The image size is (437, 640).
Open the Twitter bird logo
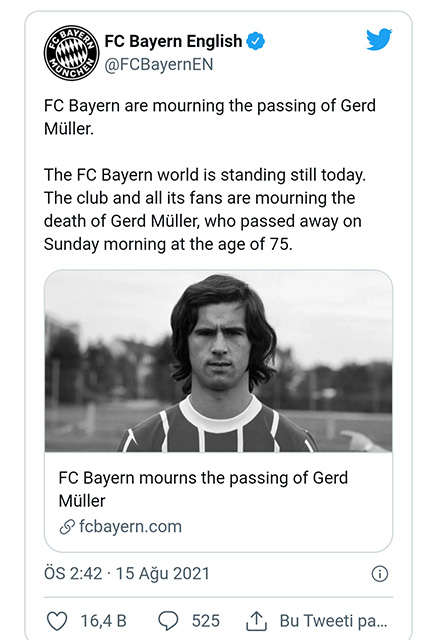pos(379,39)
